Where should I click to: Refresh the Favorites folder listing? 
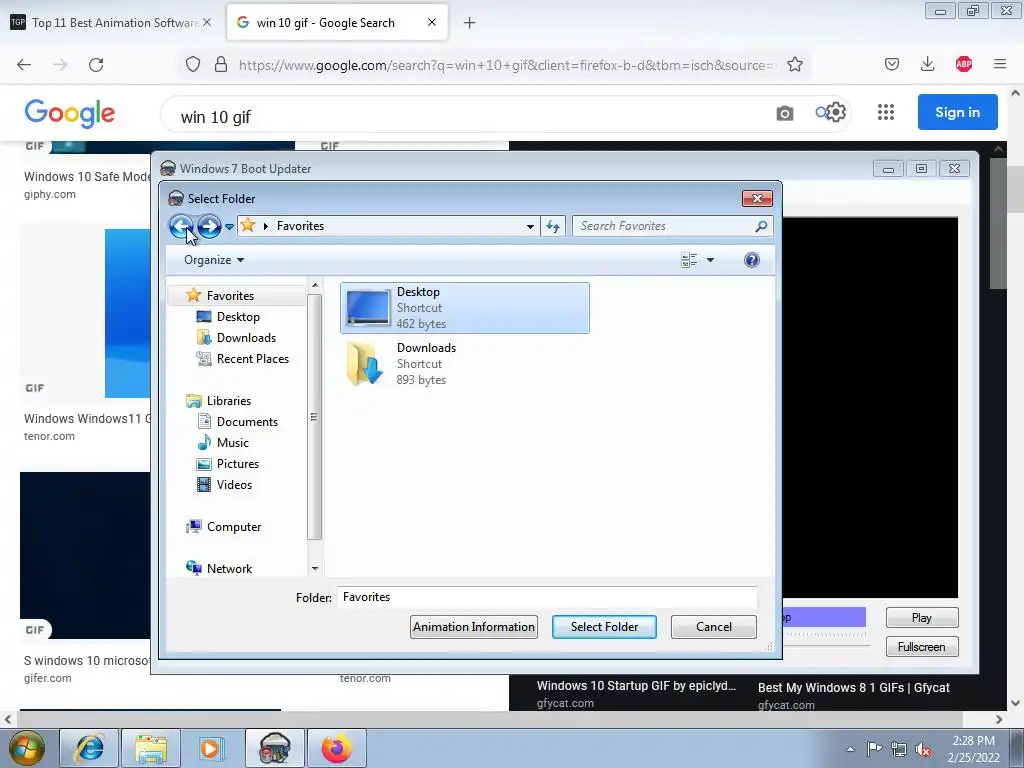pyautogui.click(x=553, y=227)
